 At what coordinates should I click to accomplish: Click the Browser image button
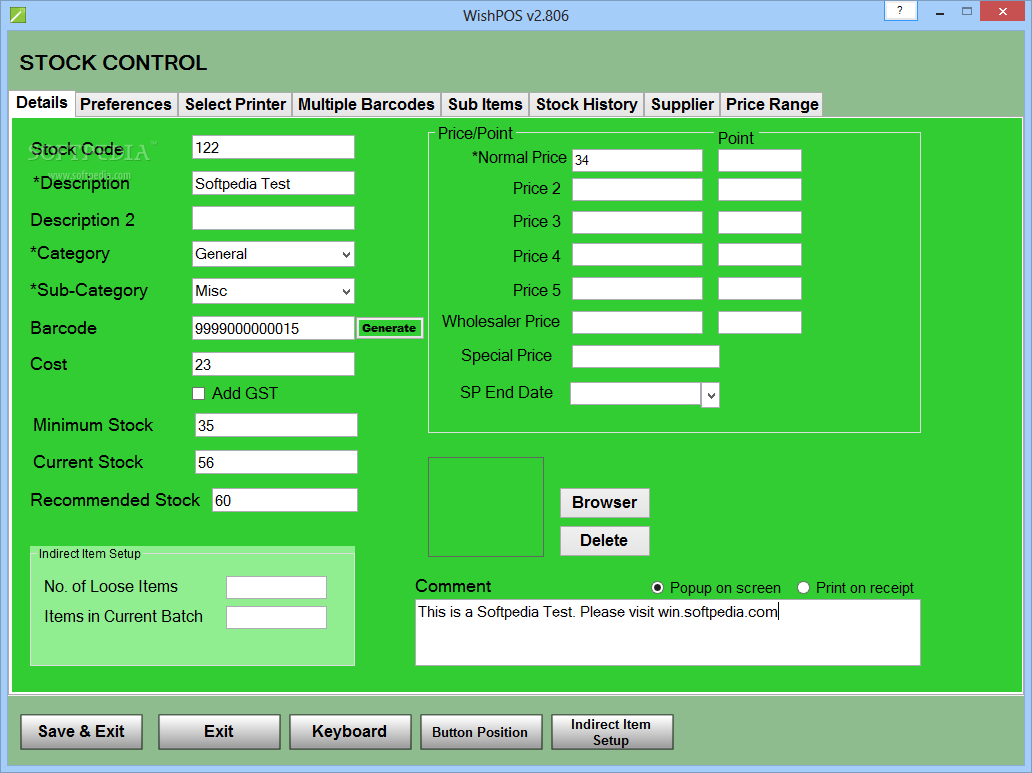pos(604,502)
